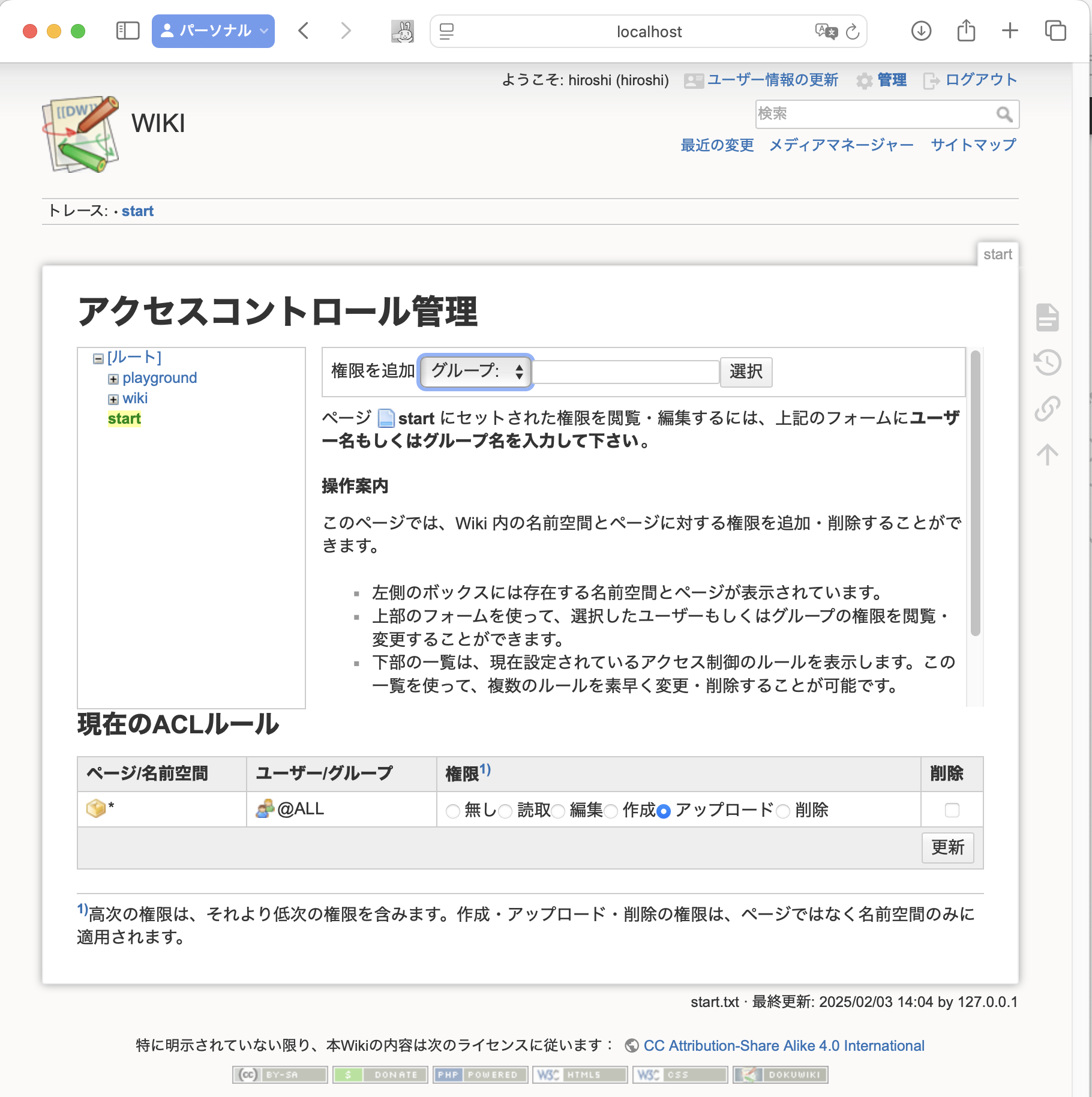Click the DokuWiki pencil logo
The height and width of the screenshot is (1097, 1092).
[x=80, y=133]
